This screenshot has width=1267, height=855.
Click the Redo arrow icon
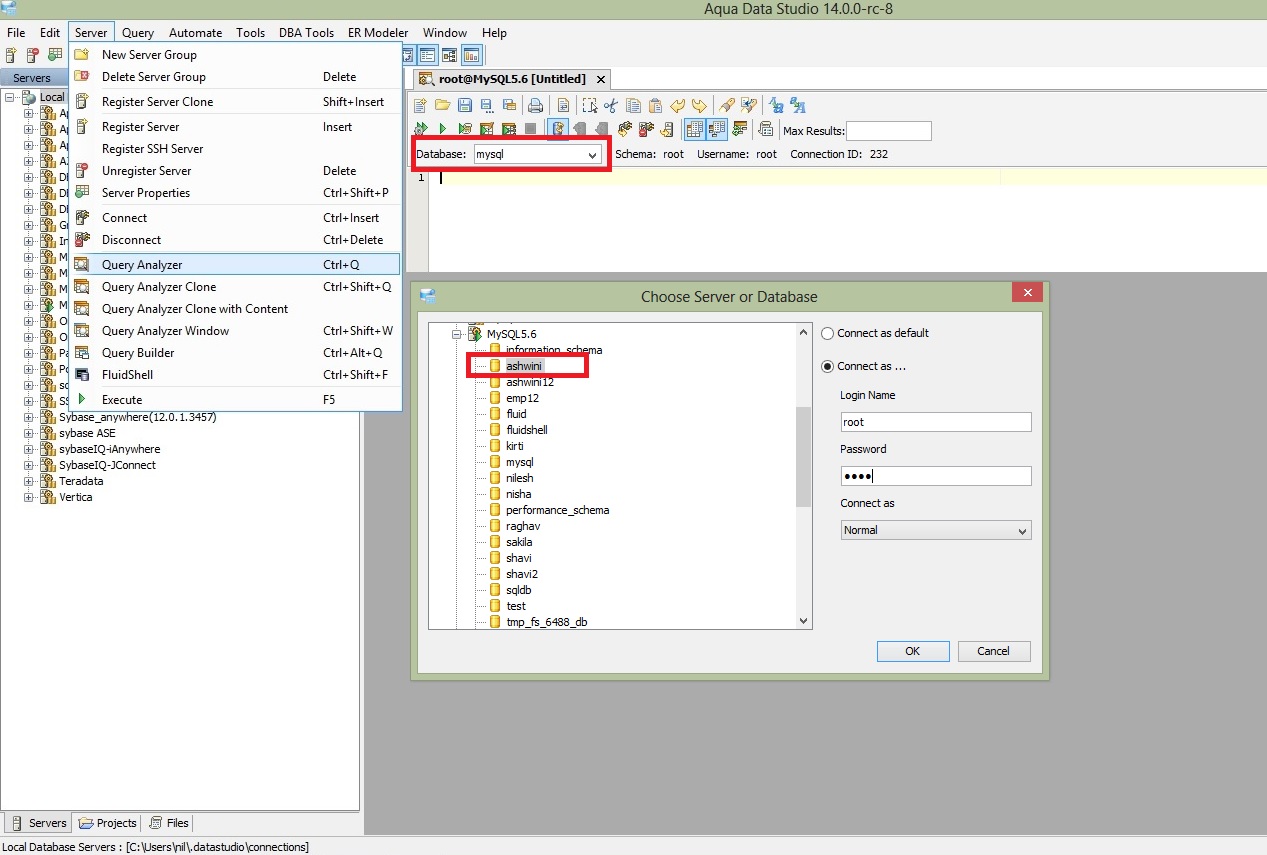(x=699, y=105)
